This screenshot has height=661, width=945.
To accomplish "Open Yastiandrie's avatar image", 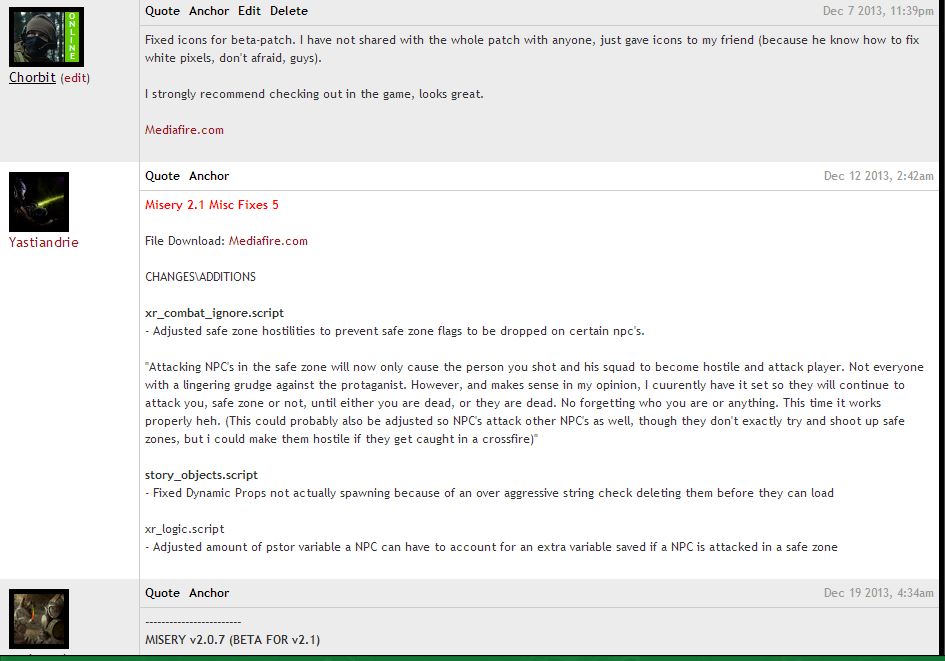I will [39, 202].
